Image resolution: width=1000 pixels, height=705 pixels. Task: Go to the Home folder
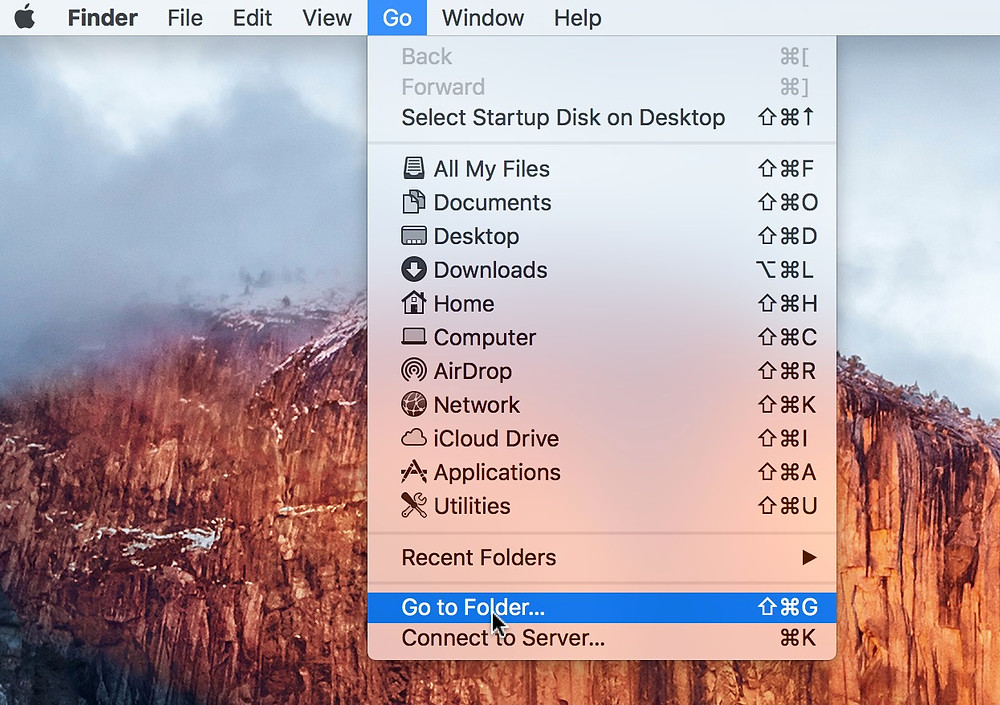tap(602, 304)
